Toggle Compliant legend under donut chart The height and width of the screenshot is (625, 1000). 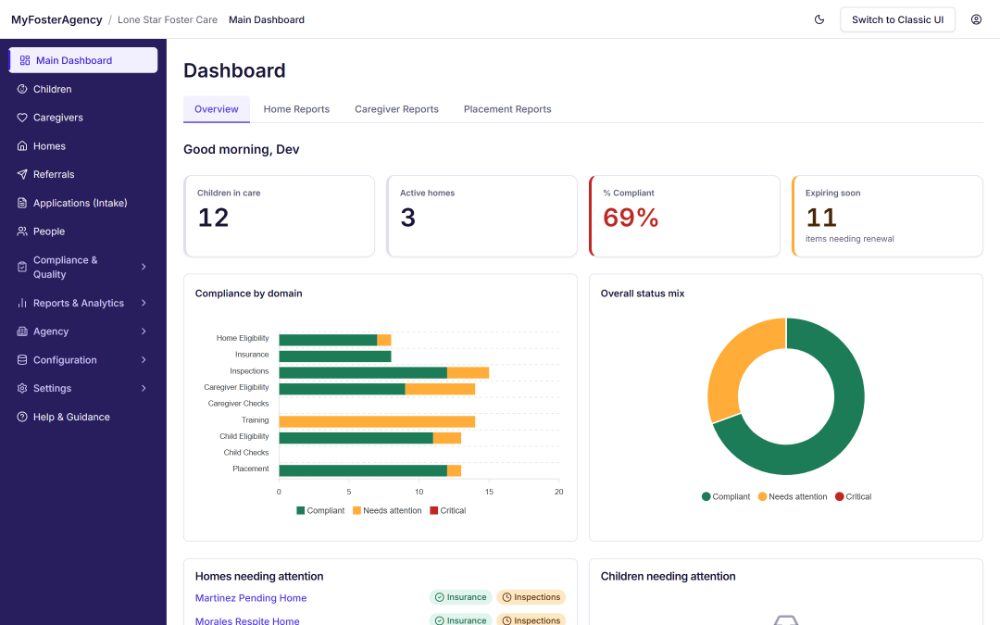[x=726, y=497]
